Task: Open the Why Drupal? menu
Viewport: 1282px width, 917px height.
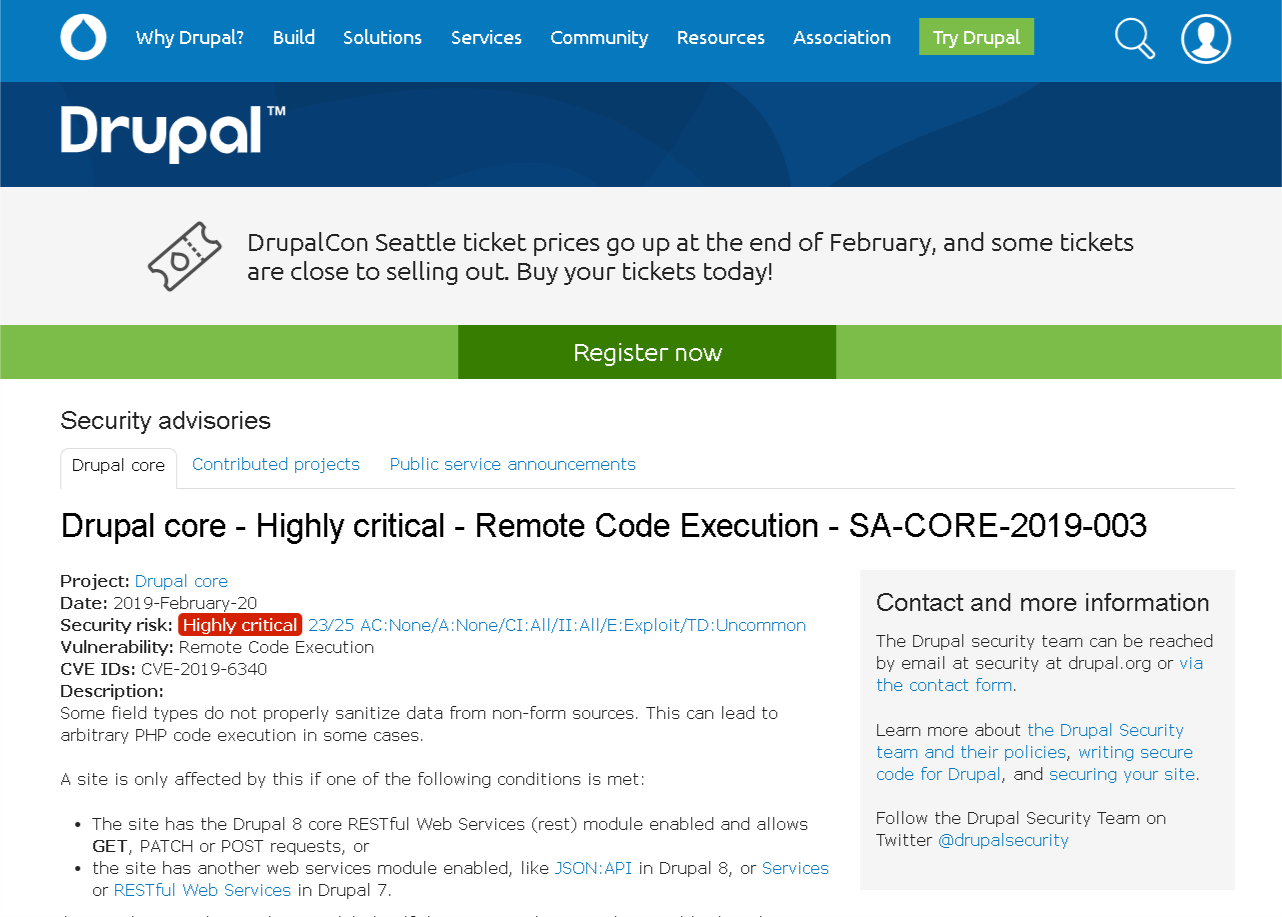Action: [190, 37]
